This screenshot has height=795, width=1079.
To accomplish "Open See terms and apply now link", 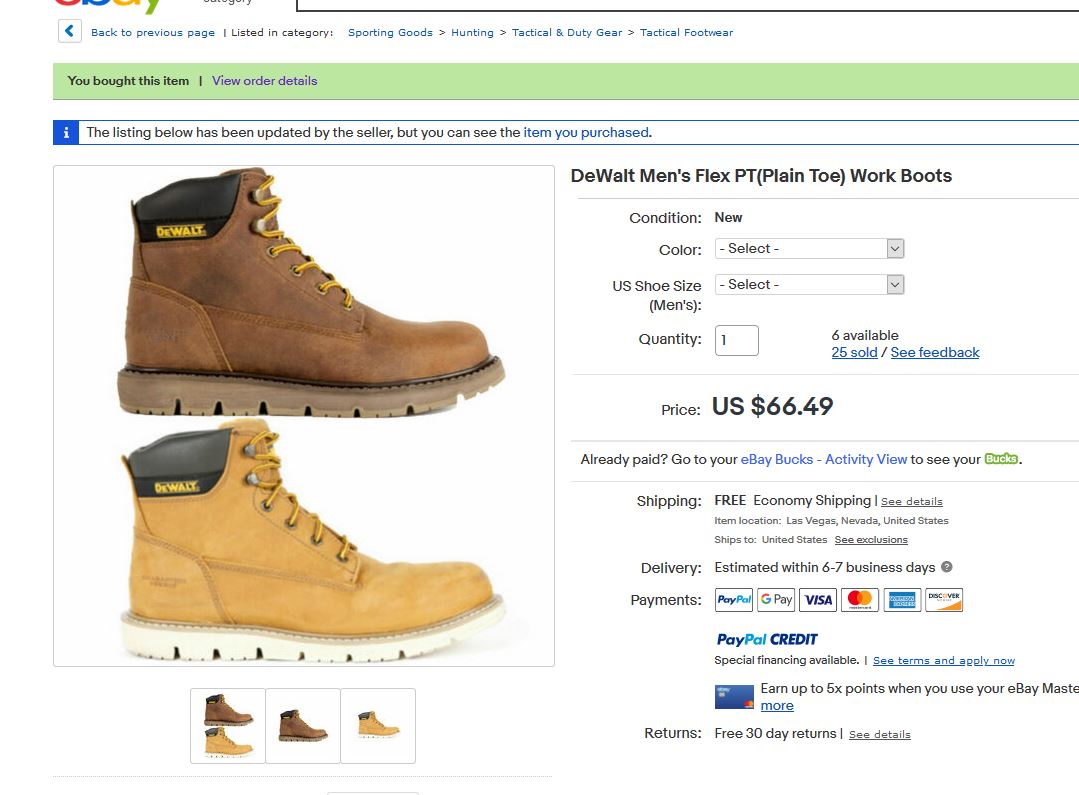I will pyautogui.click(x=943, y=661).
